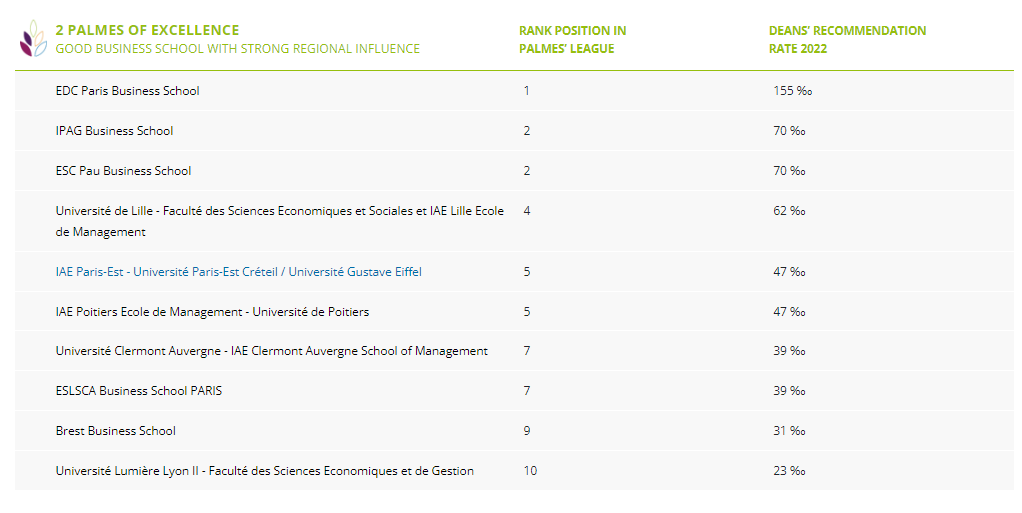Click rank 10 for Lyon II
This screenshot has height=513, width=1022.
530,471
